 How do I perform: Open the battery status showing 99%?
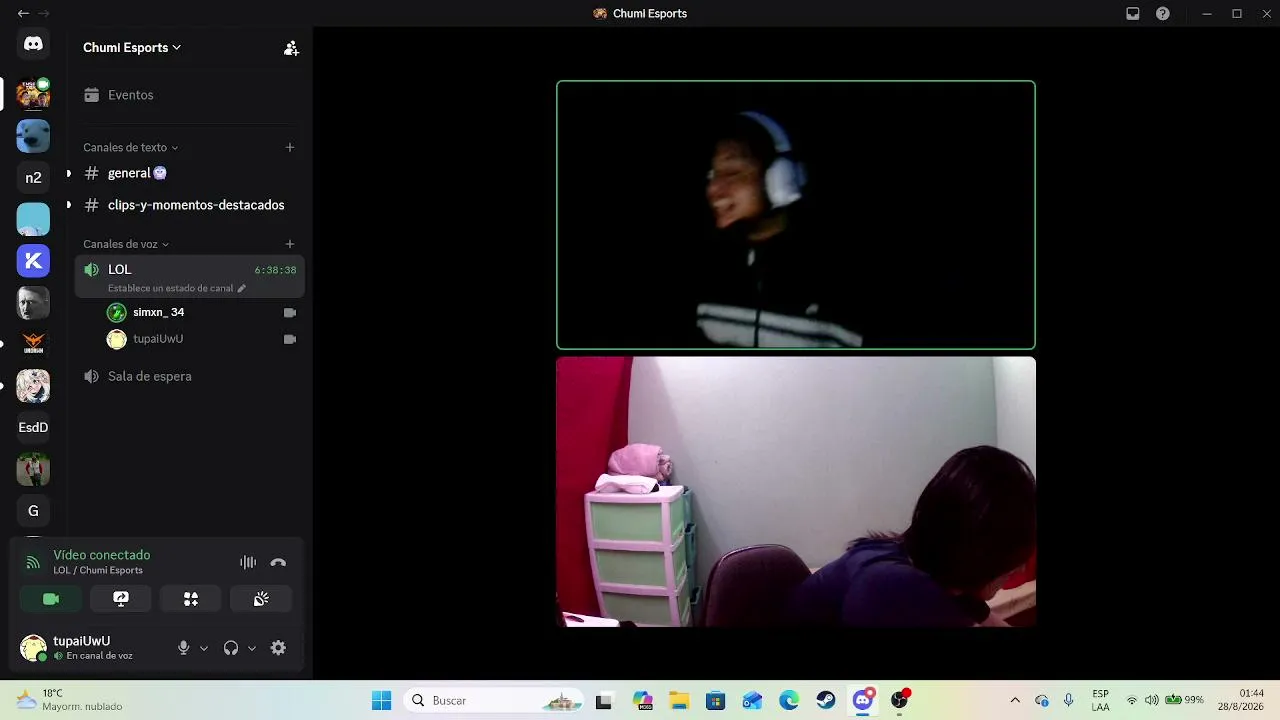click(1184, 700)
